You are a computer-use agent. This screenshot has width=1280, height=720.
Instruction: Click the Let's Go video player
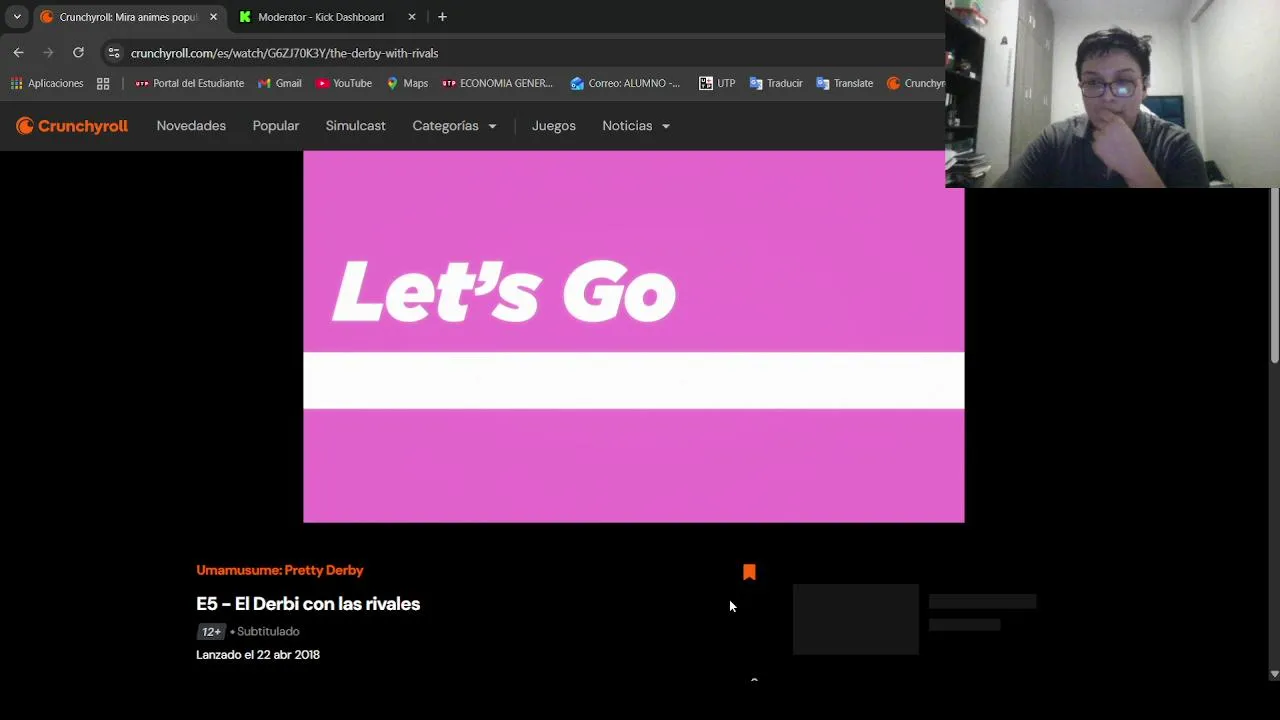click(x=634, y=337)
